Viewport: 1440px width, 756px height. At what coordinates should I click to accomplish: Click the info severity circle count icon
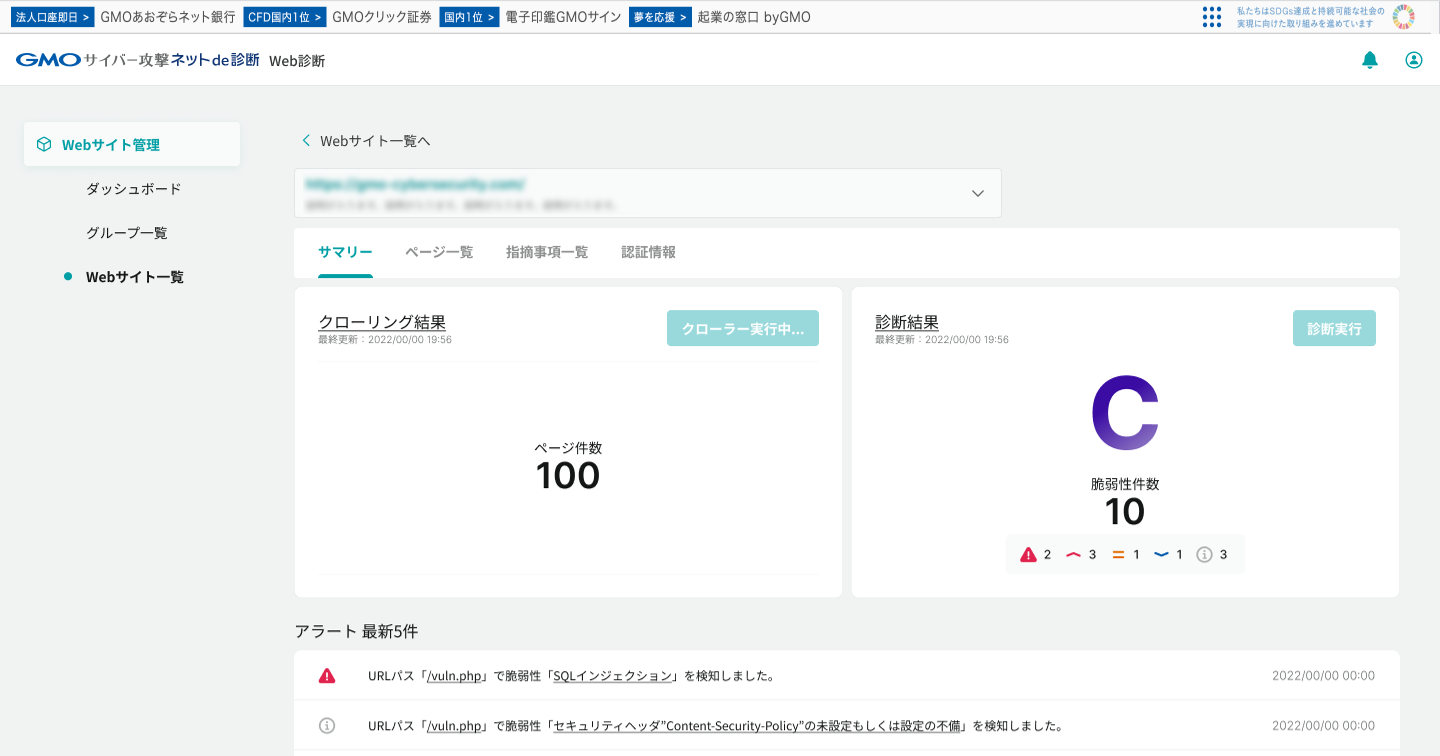(x=1204, y=554)
